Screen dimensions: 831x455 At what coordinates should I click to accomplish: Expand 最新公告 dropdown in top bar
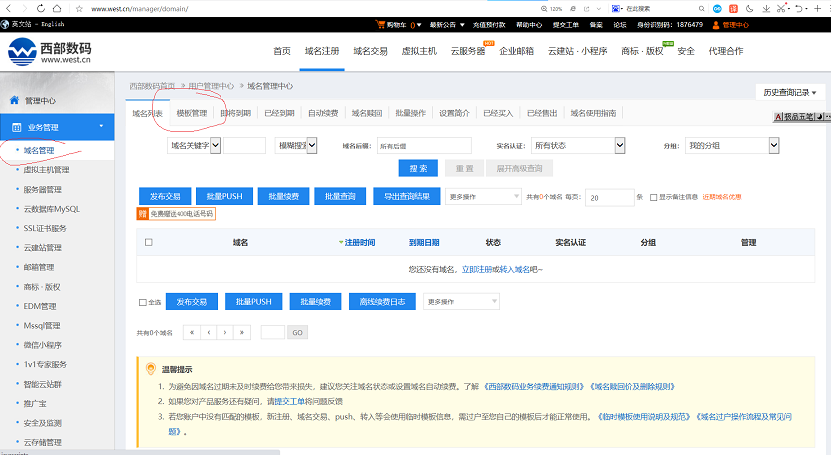click(x=447, y=25)
